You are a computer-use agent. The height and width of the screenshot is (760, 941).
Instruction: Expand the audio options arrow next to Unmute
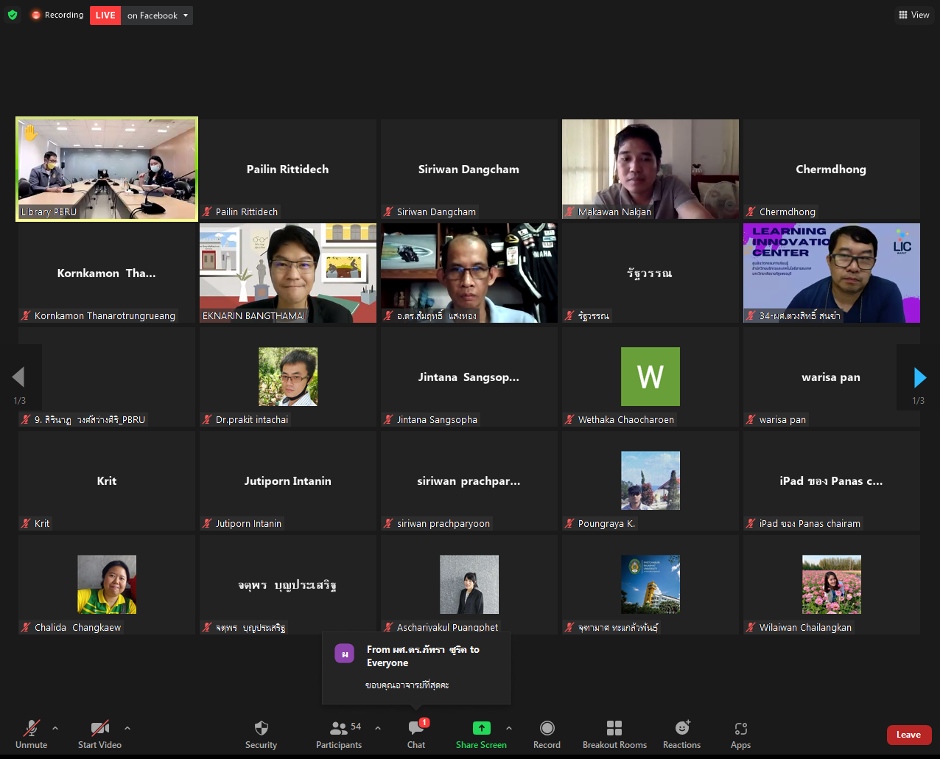point(55,728)
